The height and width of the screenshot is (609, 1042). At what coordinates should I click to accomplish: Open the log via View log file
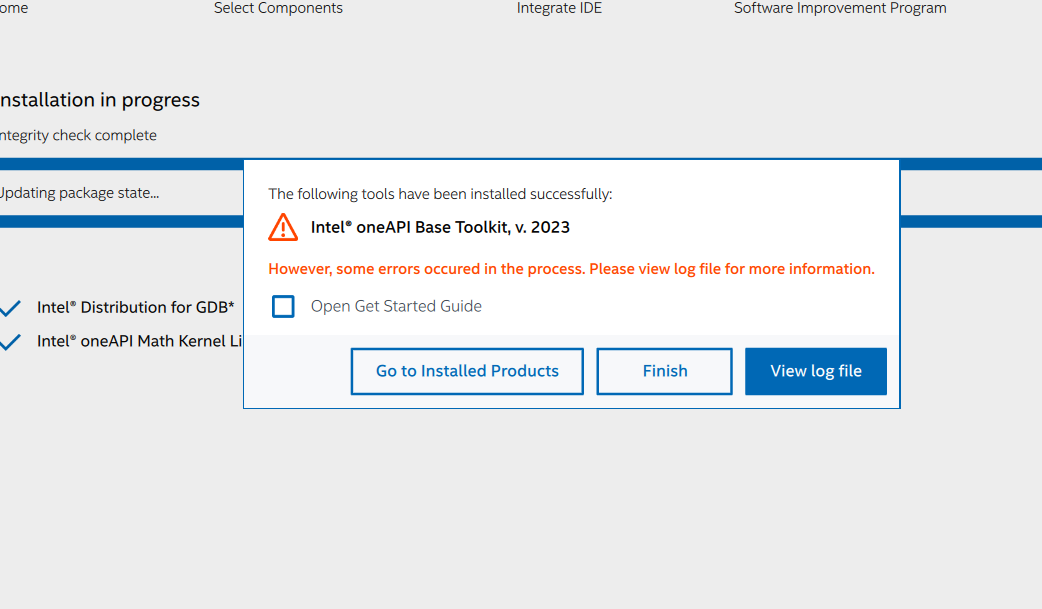pyautogui.click(x=815, y=371)
